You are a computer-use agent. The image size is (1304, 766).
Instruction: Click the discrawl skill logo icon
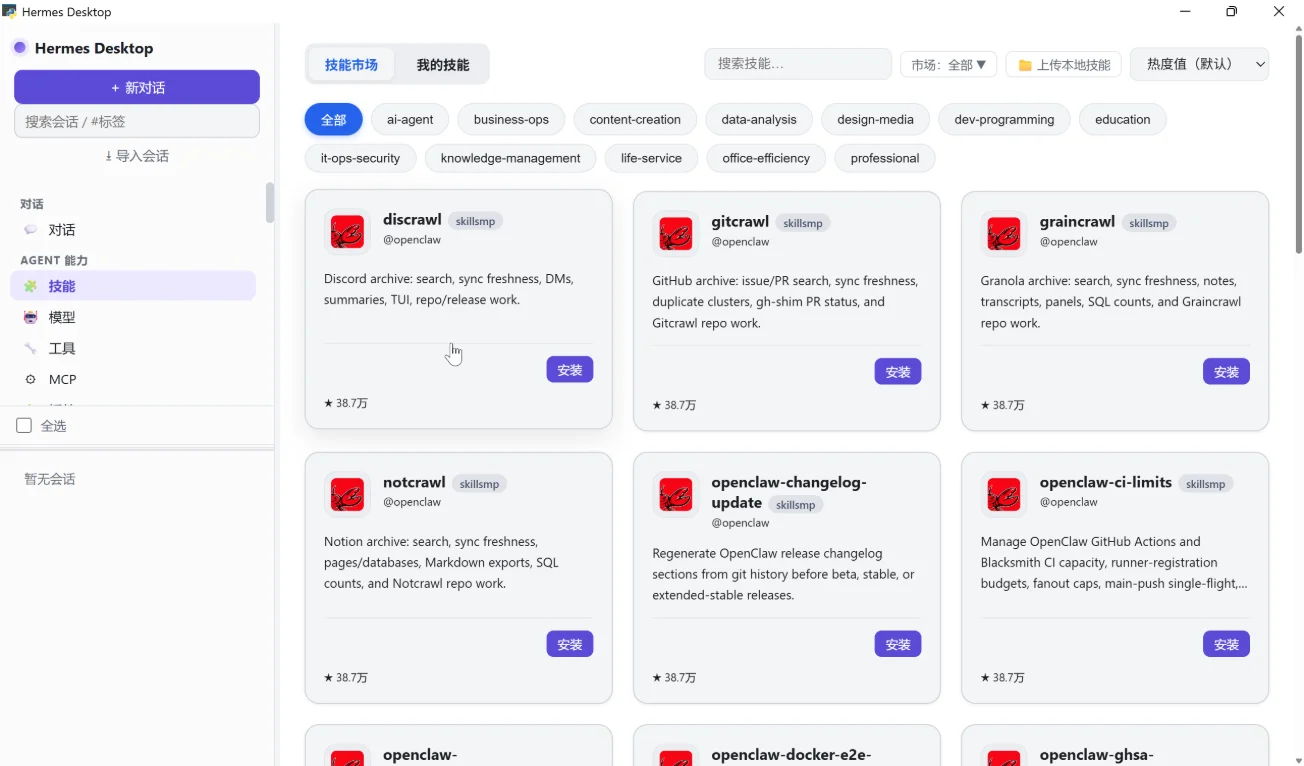click(347, 232)
